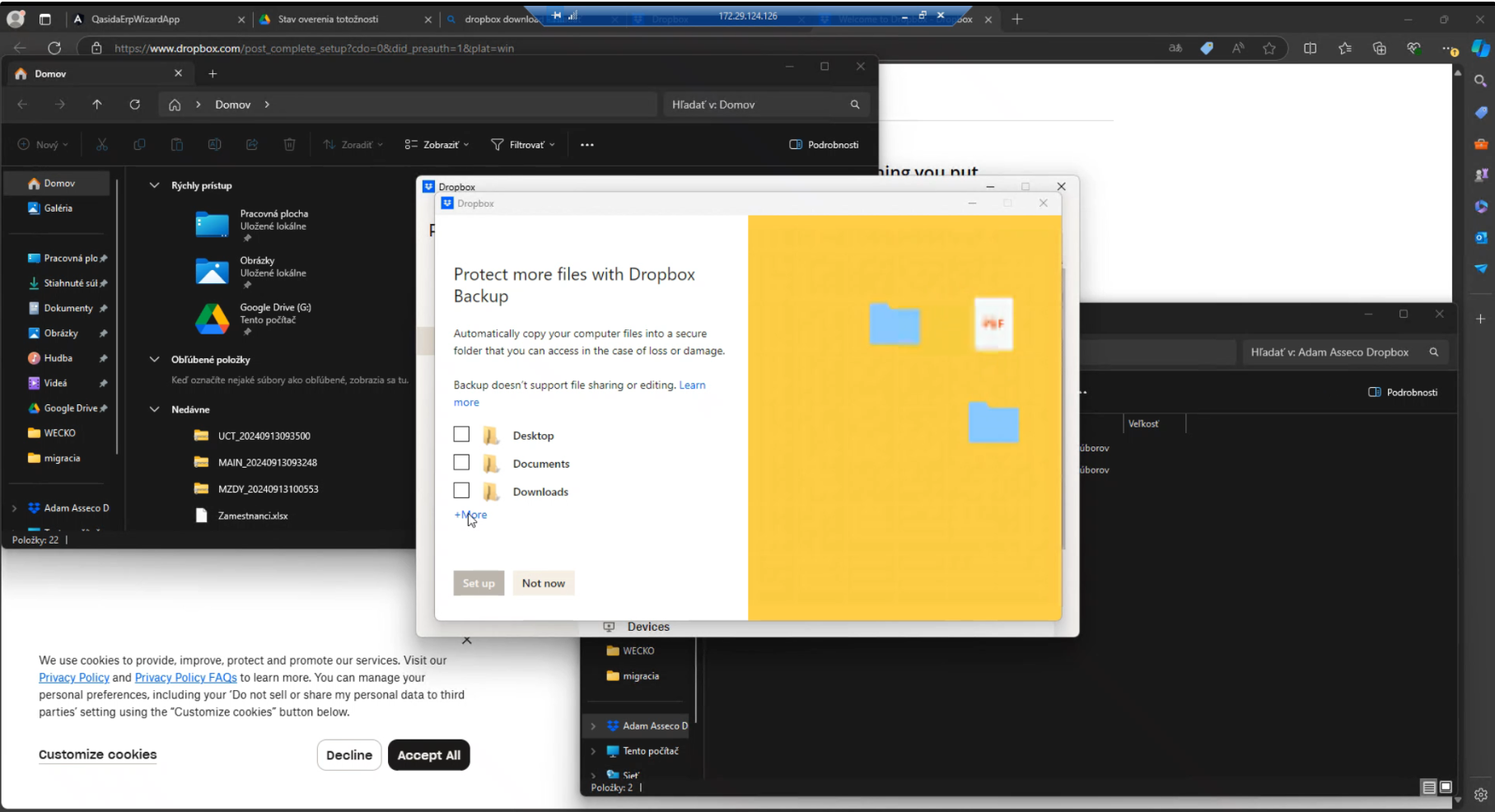Open a new browser tab

click(1017, 19)
